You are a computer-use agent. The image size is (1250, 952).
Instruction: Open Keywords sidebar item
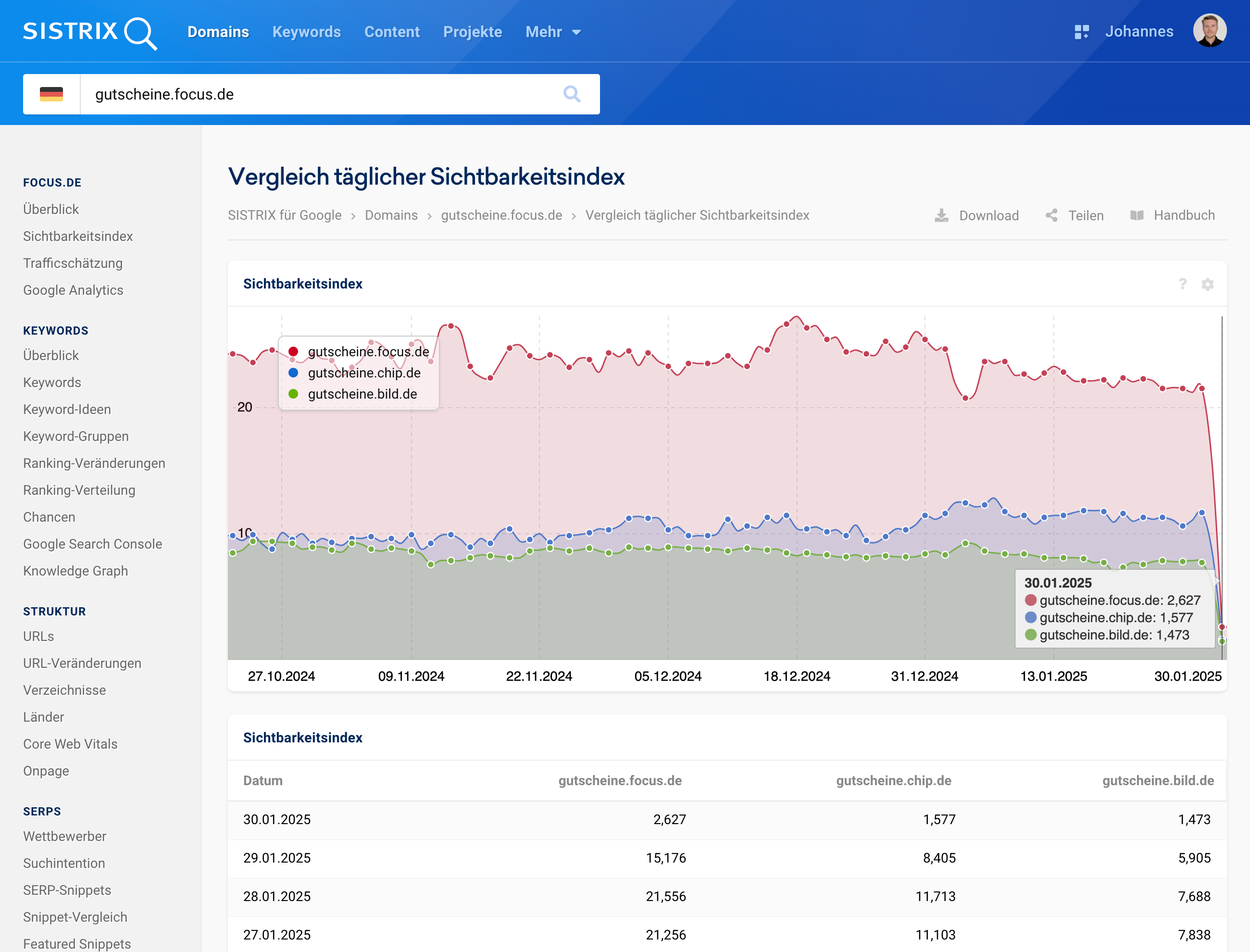pyautogui.click(x=52, y=383)
